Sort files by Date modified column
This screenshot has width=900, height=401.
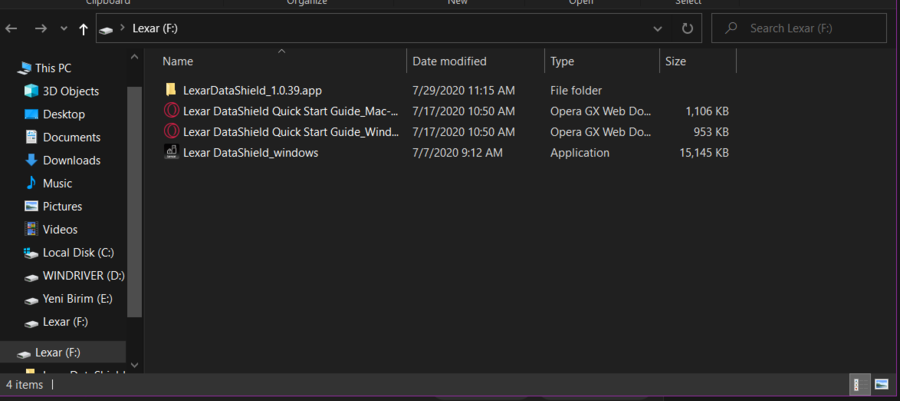[449, 61]
